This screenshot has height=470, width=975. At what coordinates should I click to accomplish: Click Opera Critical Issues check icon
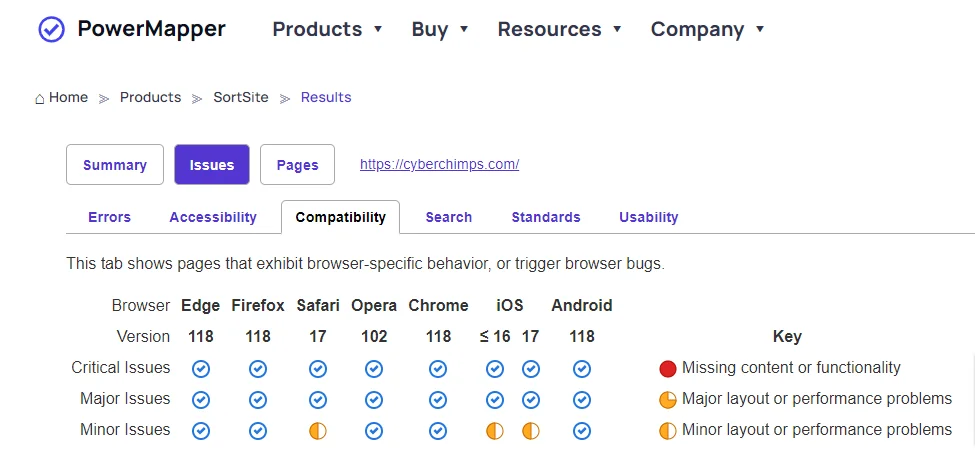coord(374,369)
